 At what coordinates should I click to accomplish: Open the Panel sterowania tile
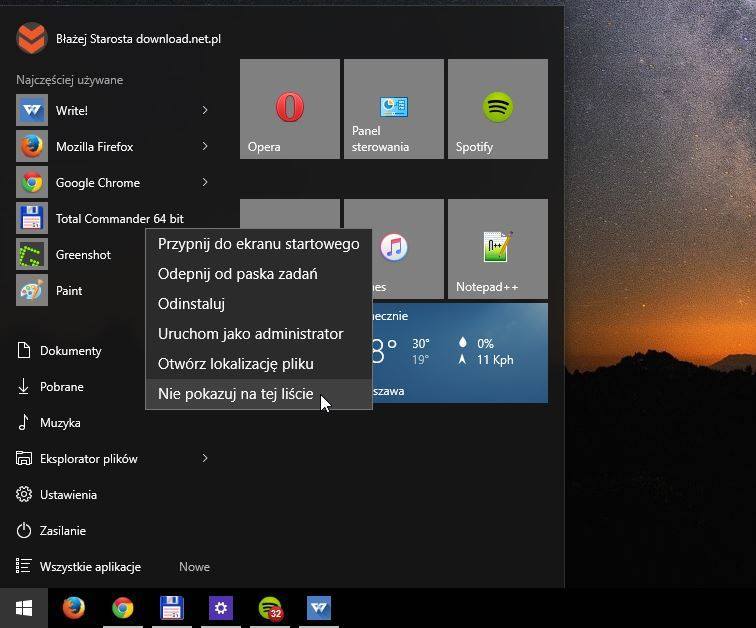click(394, 109)
